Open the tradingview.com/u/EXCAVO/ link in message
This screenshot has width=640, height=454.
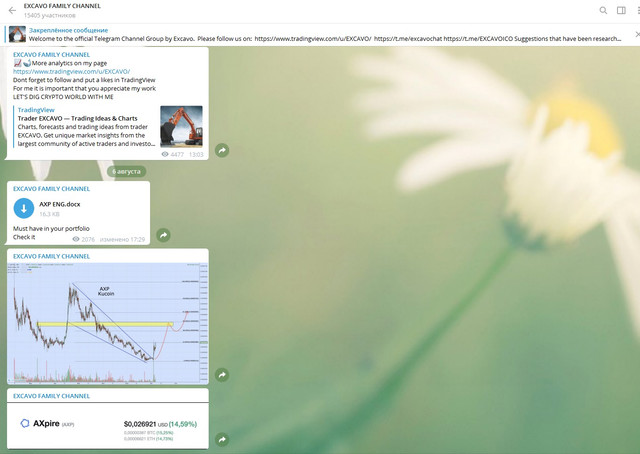pyautogui.click(x=71, y=71)
